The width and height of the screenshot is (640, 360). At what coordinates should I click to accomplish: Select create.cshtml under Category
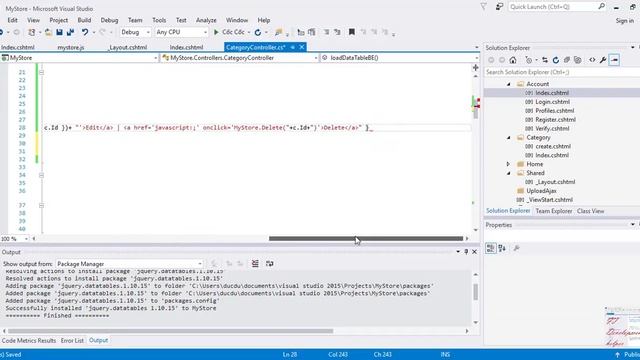(x=553, y=147)
